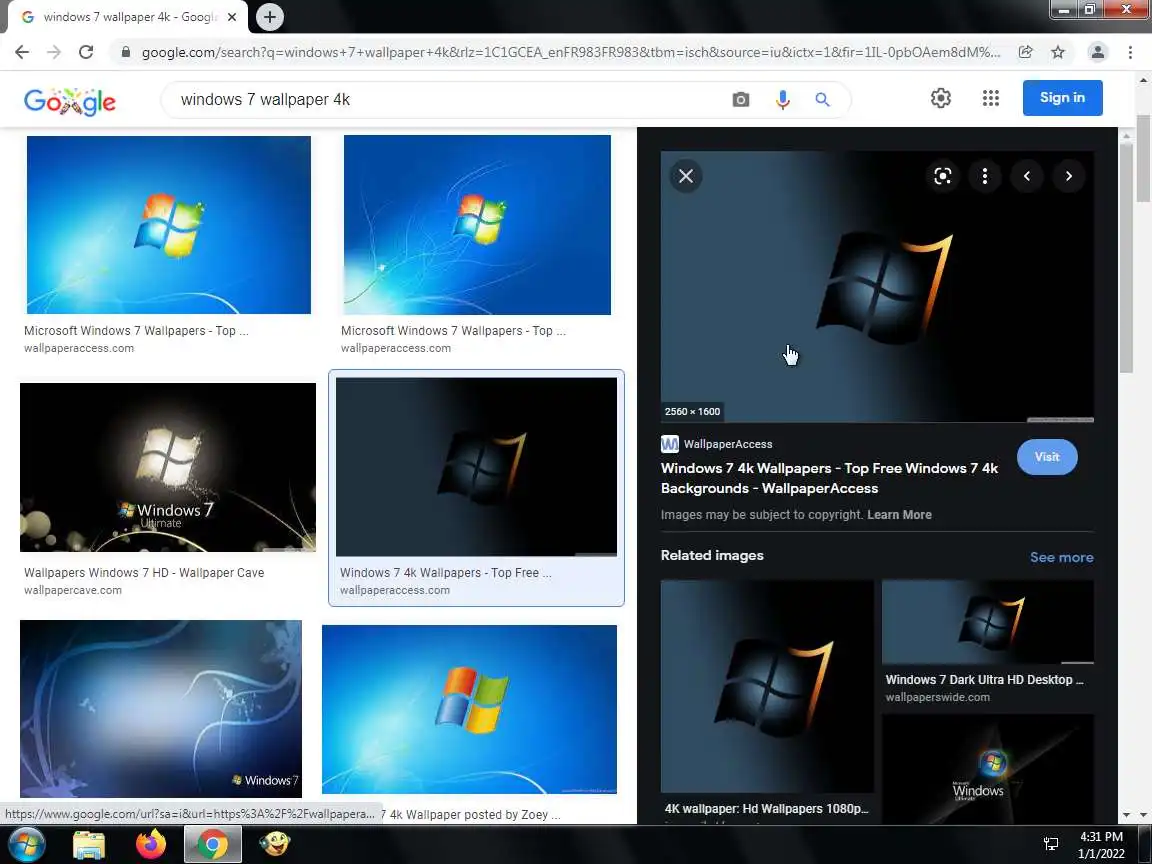Click the padlock site info icon
This screenshot has height=864, width=1152.
tap(126, 52)
